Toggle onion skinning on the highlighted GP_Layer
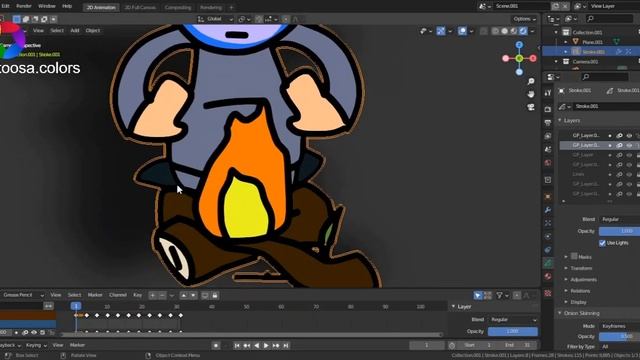The width and height of the screenshot is (640, 360). [619, 145]
